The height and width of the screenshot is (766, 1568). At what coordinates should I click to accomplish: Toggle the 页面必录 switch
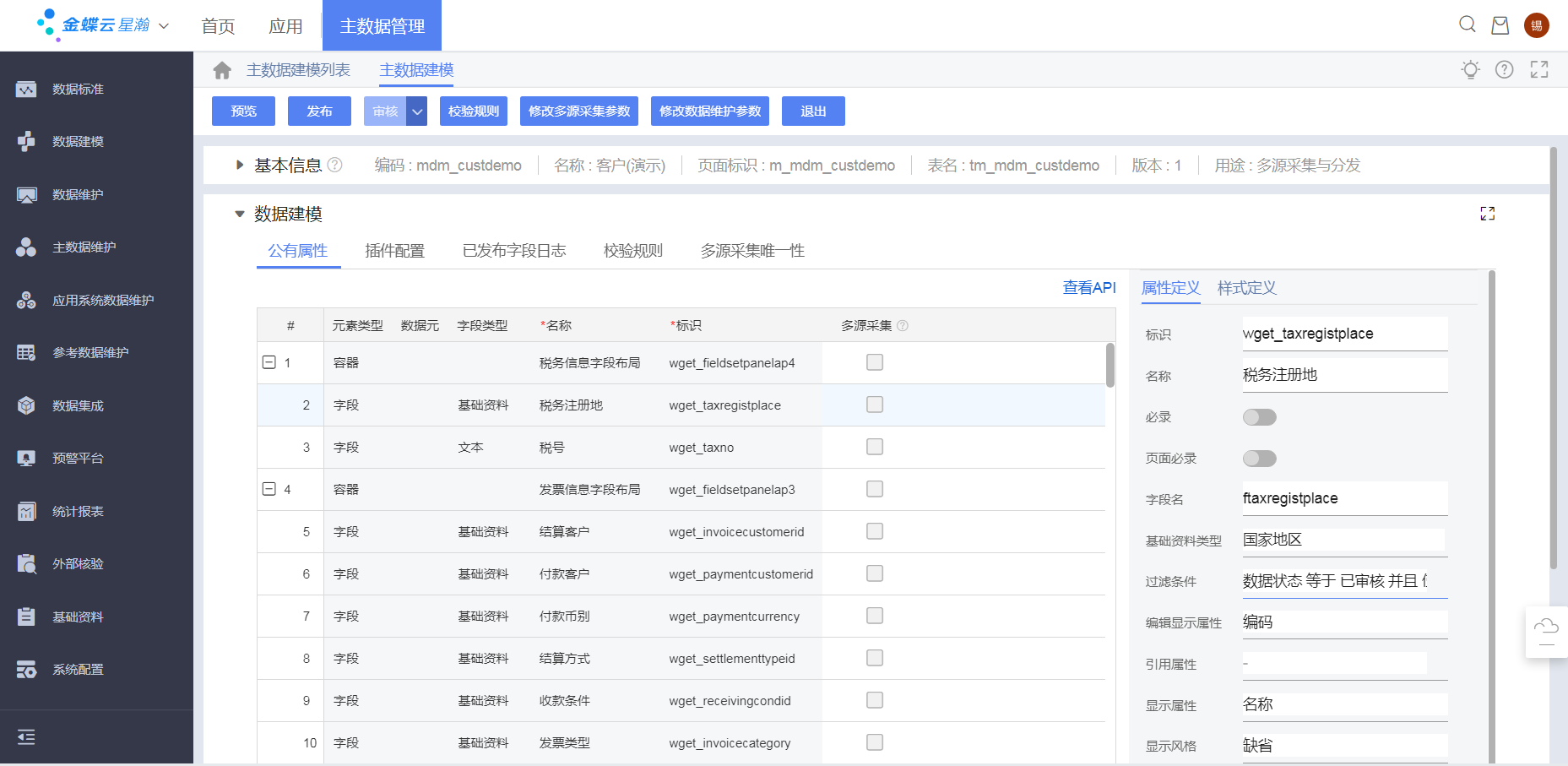(x=1259, y=459)
